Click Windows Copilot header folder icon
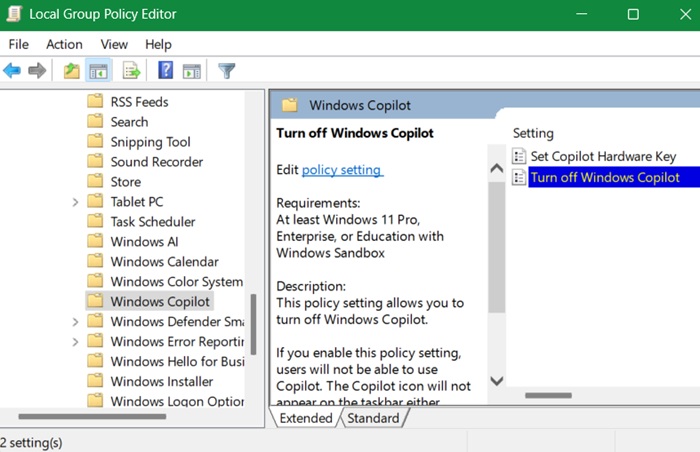The height and width of the screenshot is (452, 700). 289,105
